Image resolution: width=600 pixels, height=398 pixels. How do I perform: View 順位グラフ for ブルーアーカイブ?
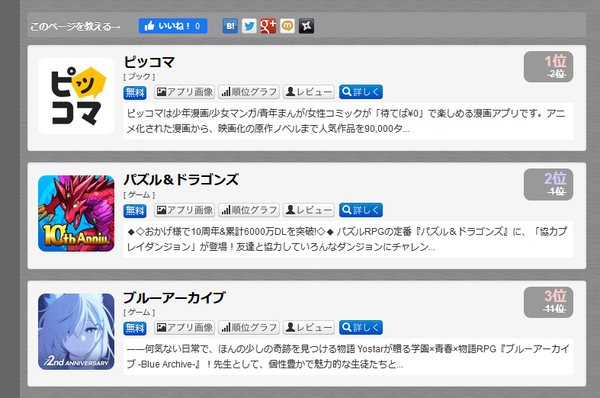point(249,328)
